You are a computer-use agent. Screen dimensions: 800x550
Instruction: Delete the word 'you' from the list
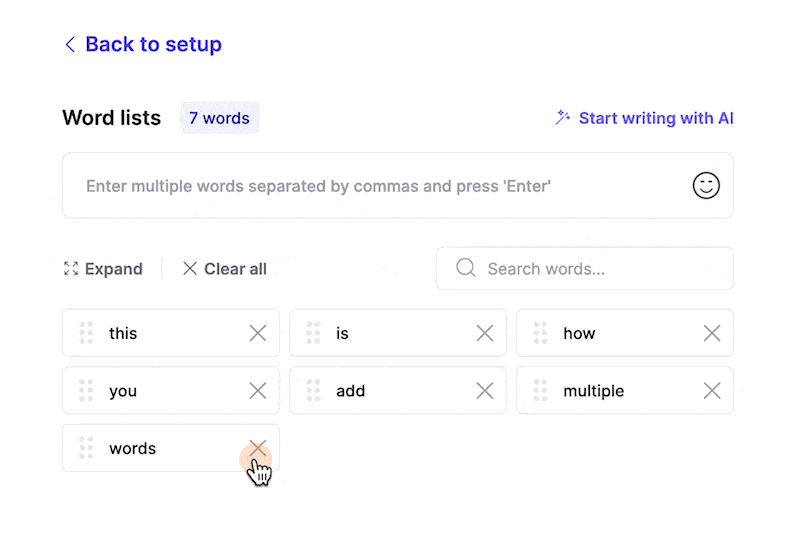pyautogui.click(x=258, y=391)
